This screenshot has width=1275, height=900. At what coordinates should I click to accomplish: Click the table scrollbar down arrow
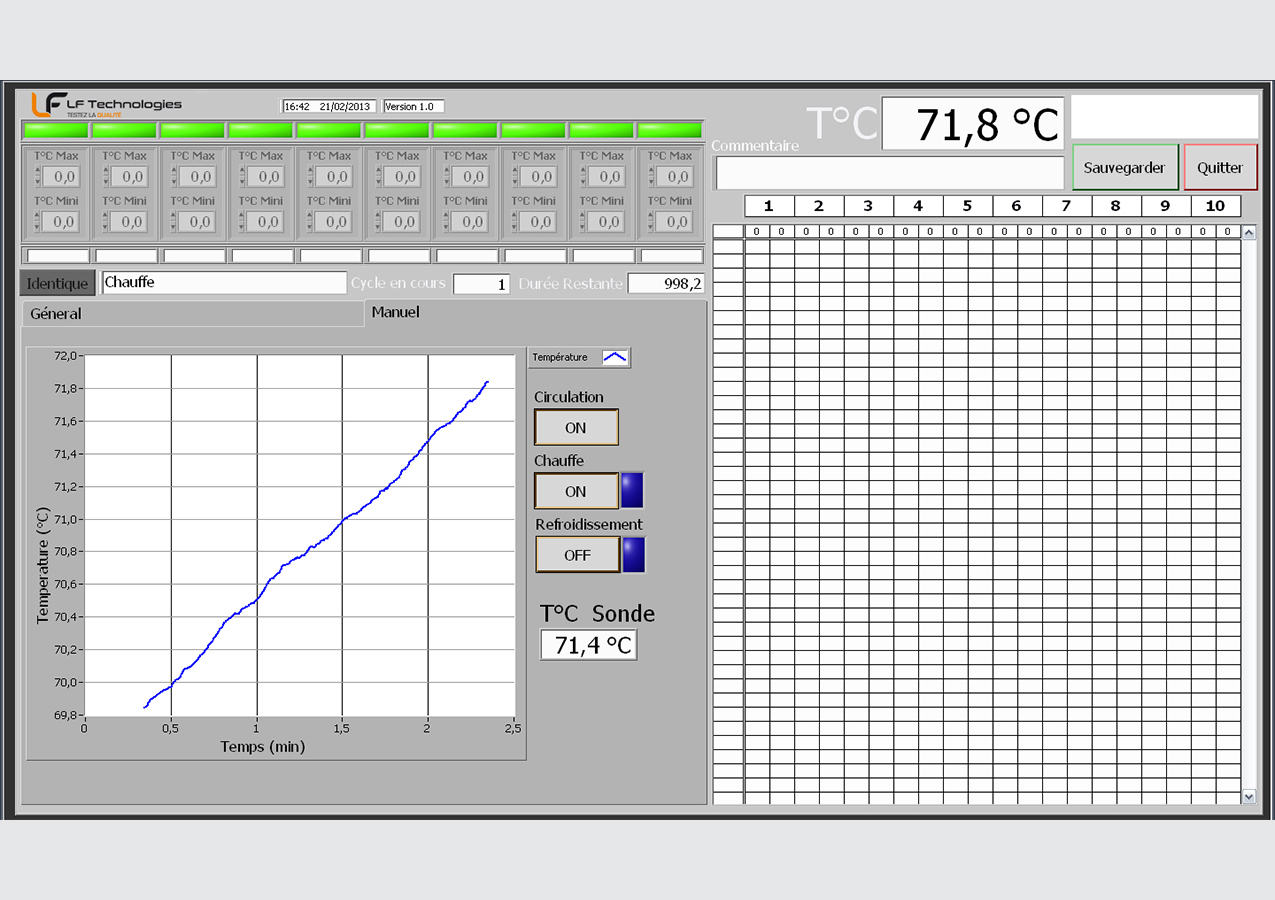tap(1248, 796)
